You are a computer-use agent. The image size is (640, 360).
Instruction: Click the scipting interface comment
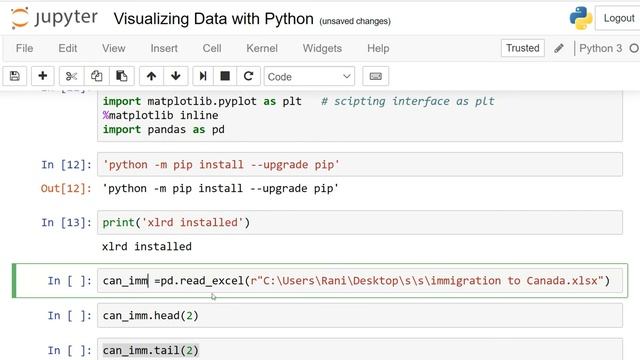pos(408,101)
